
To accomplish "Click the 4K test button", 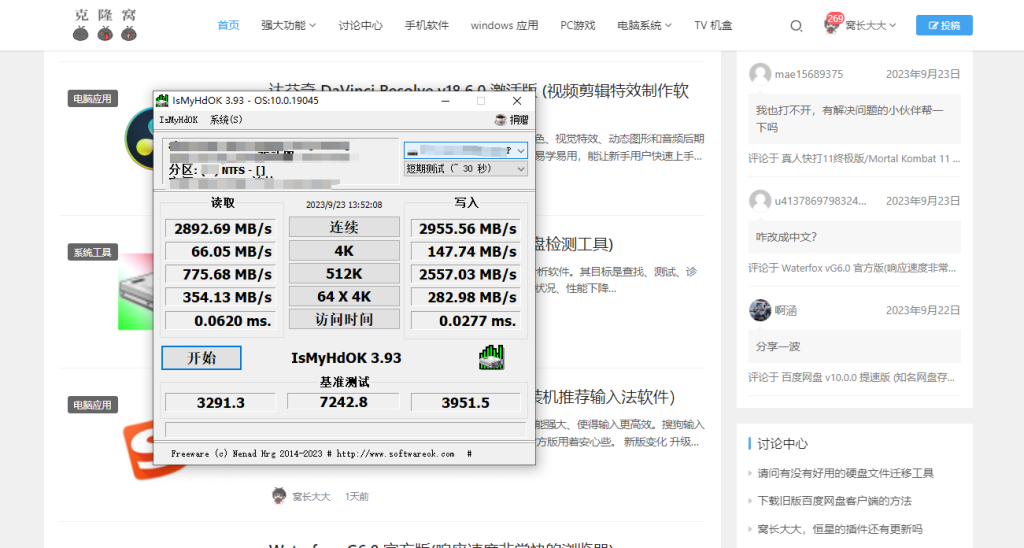I will tap(344, 251).
